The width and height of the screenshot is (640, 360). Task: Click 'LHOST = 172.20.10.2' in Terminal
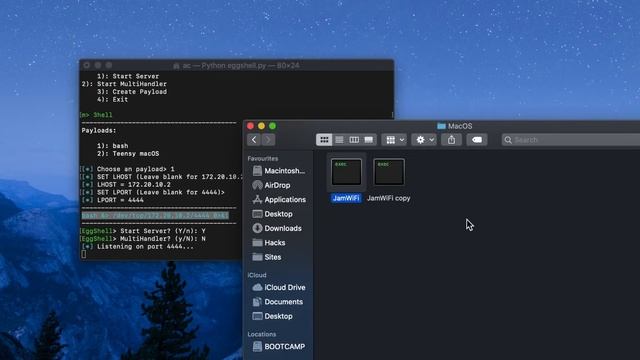133,184
